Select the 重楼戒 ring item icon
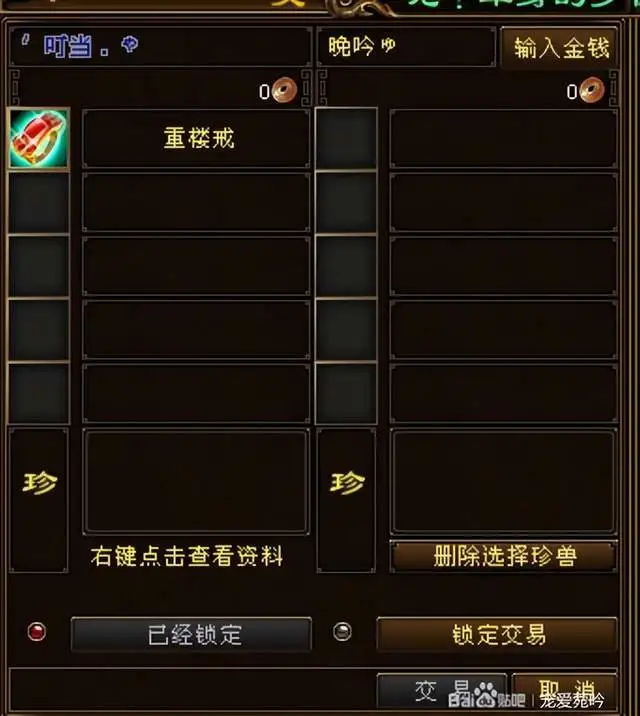 (39, 139)
